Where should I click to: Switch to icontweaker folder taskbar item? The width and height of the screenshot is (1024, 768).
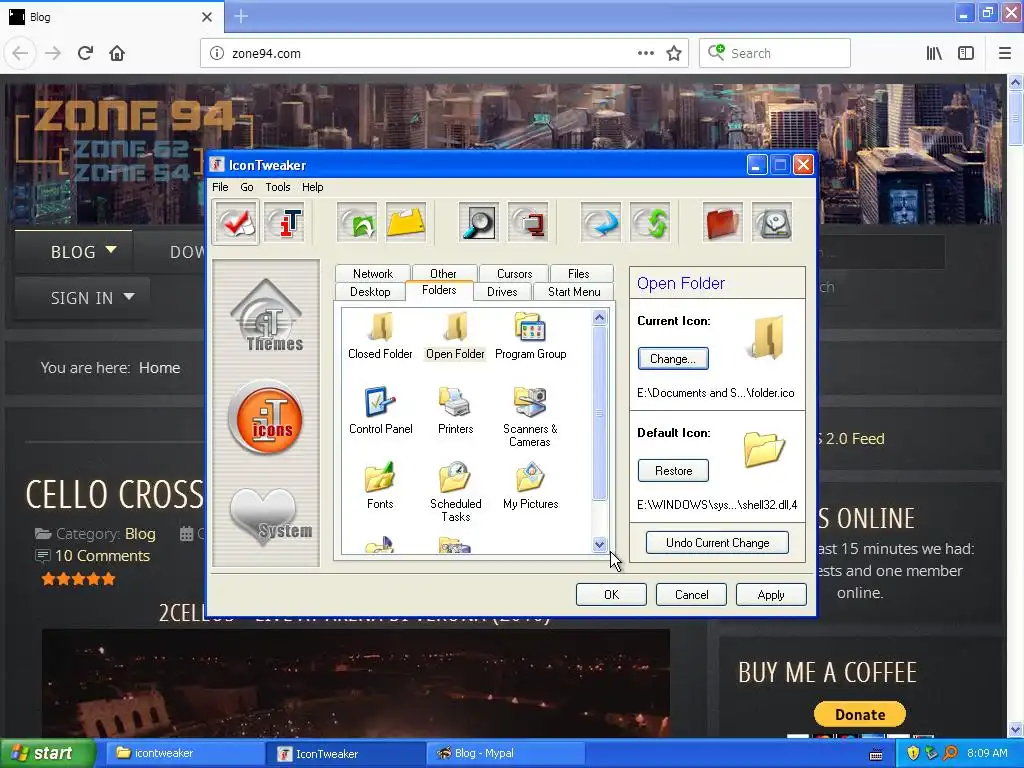(x=183, y=754)
